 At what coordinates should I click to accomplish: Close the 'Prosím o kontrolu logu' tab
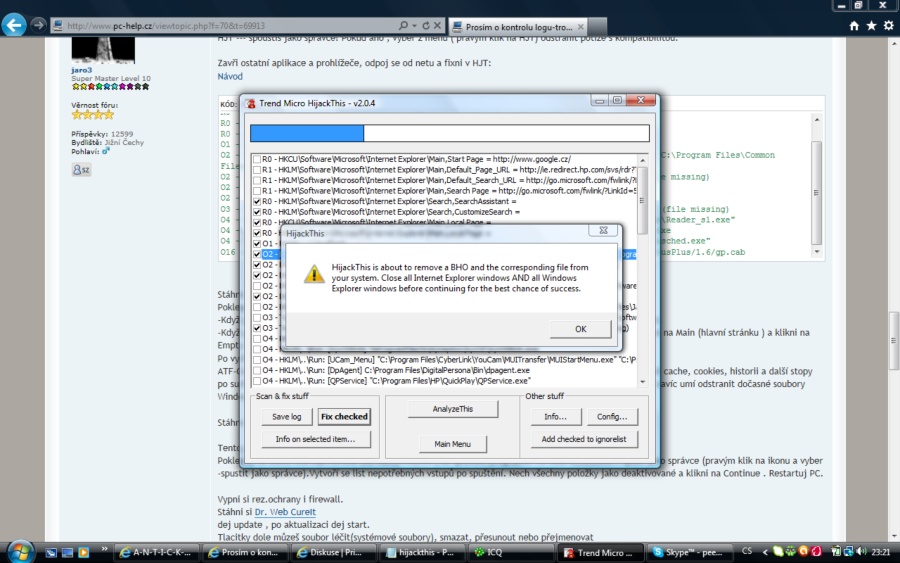(x=580, y=26)
